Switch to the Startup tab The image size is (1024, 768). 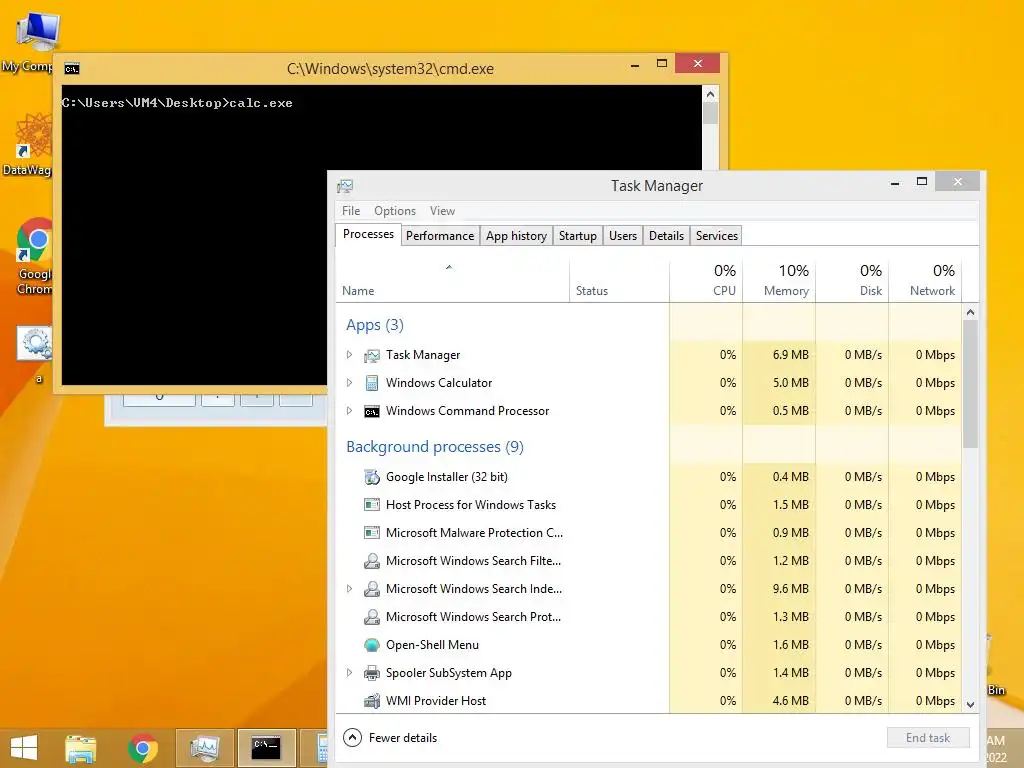577,236
